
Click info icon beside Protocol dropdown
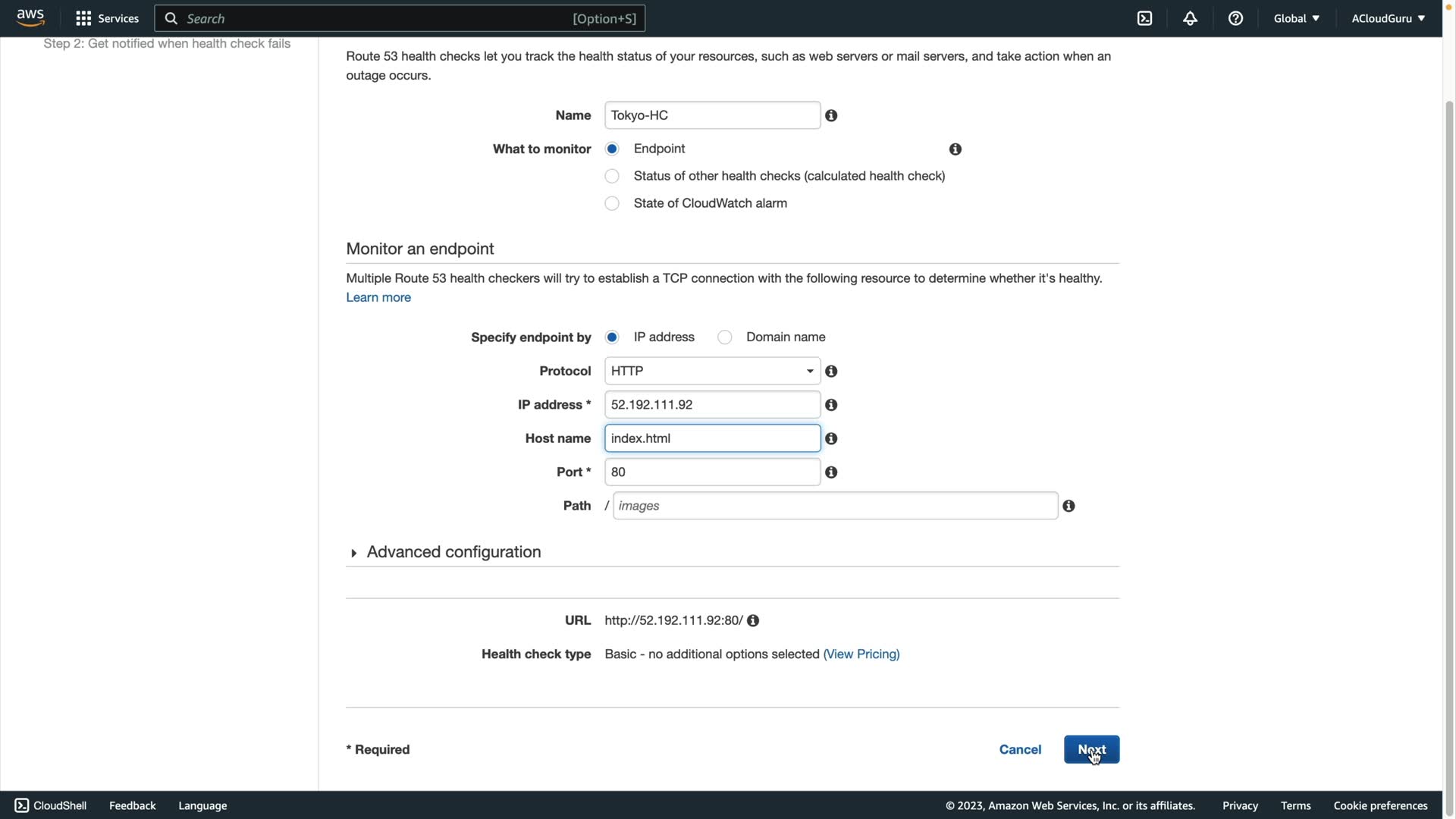831,372
